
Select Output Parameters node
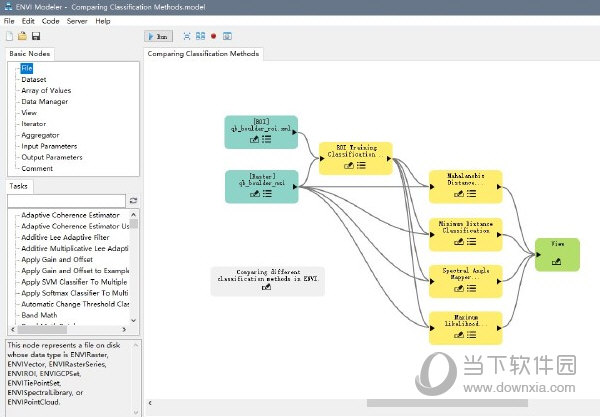[52, 157]
